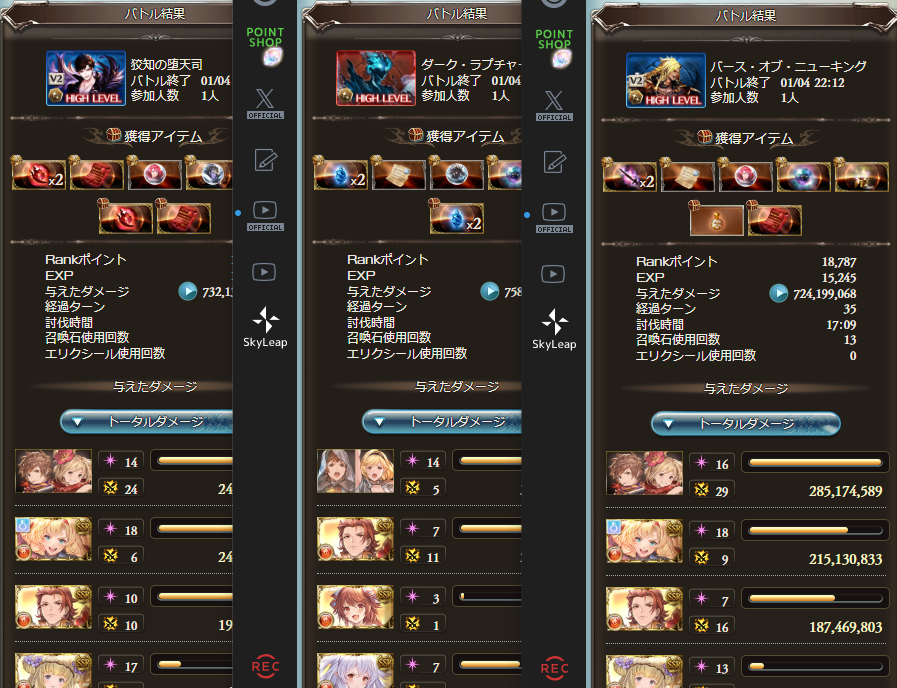Click the plain video icon in right sidebar

pyautogui.click(x=553, y=274)
